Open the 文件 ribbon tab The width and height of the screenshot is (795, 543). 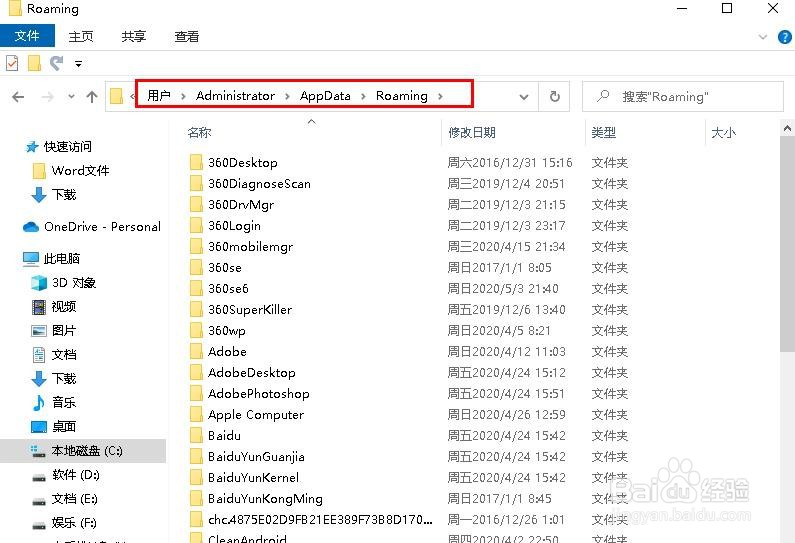coord(27,36)
